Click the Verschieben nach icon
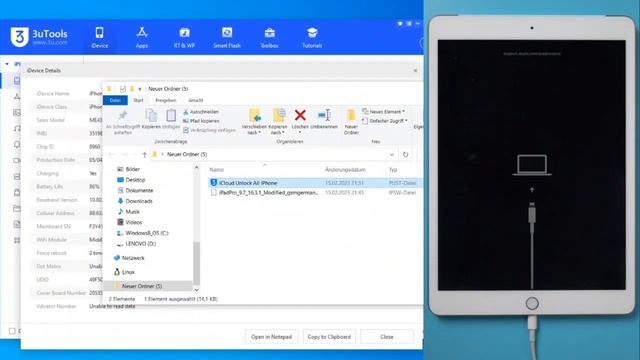640x360 pixels. pos(254,116)
